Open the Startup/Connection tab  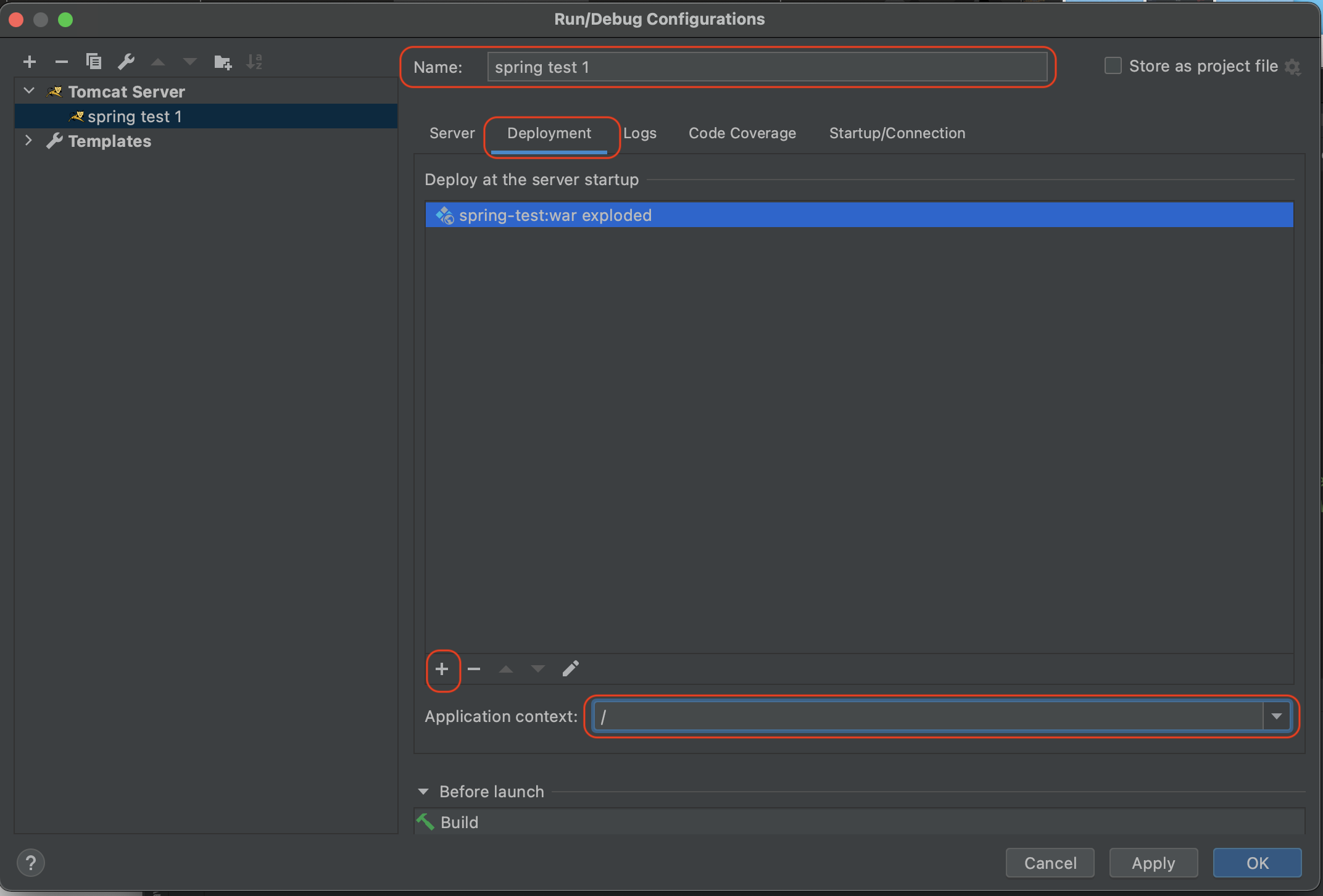coord(897,133)
